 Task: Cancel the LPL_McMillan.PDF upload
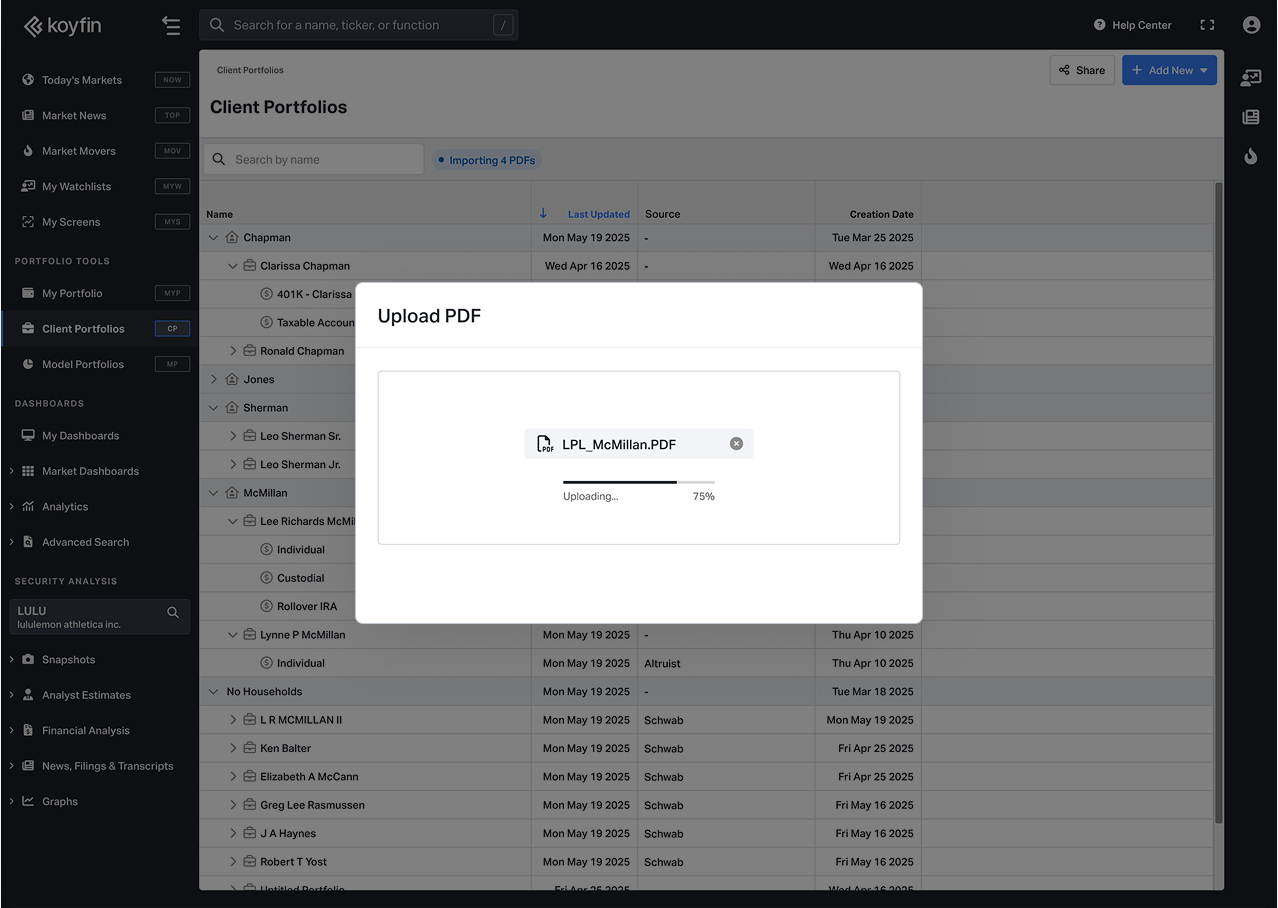737,443
